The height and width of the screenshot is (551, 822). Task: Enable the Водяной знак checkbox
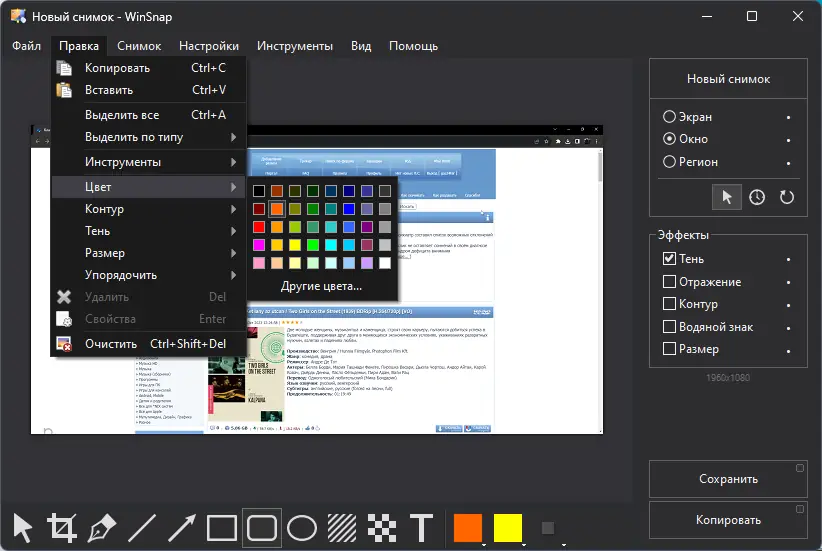click(x=669, y=327)
